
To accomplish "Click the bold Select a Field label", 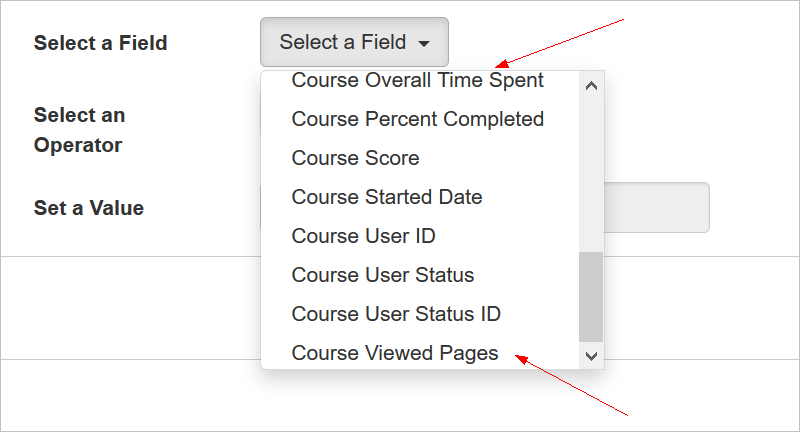I will (x=100, y=43).
